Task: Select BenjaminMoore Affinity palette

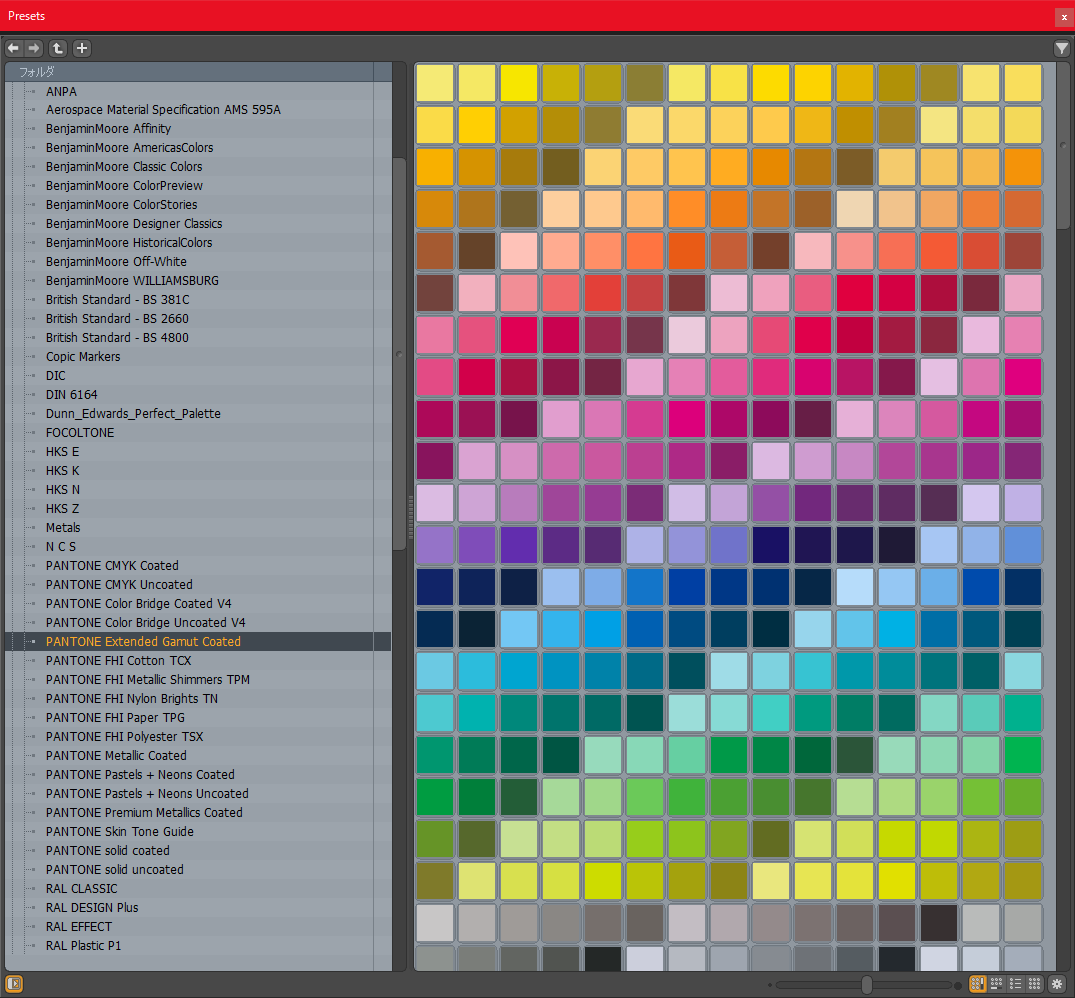Action: pyautogui.click(x=108, y=129)
